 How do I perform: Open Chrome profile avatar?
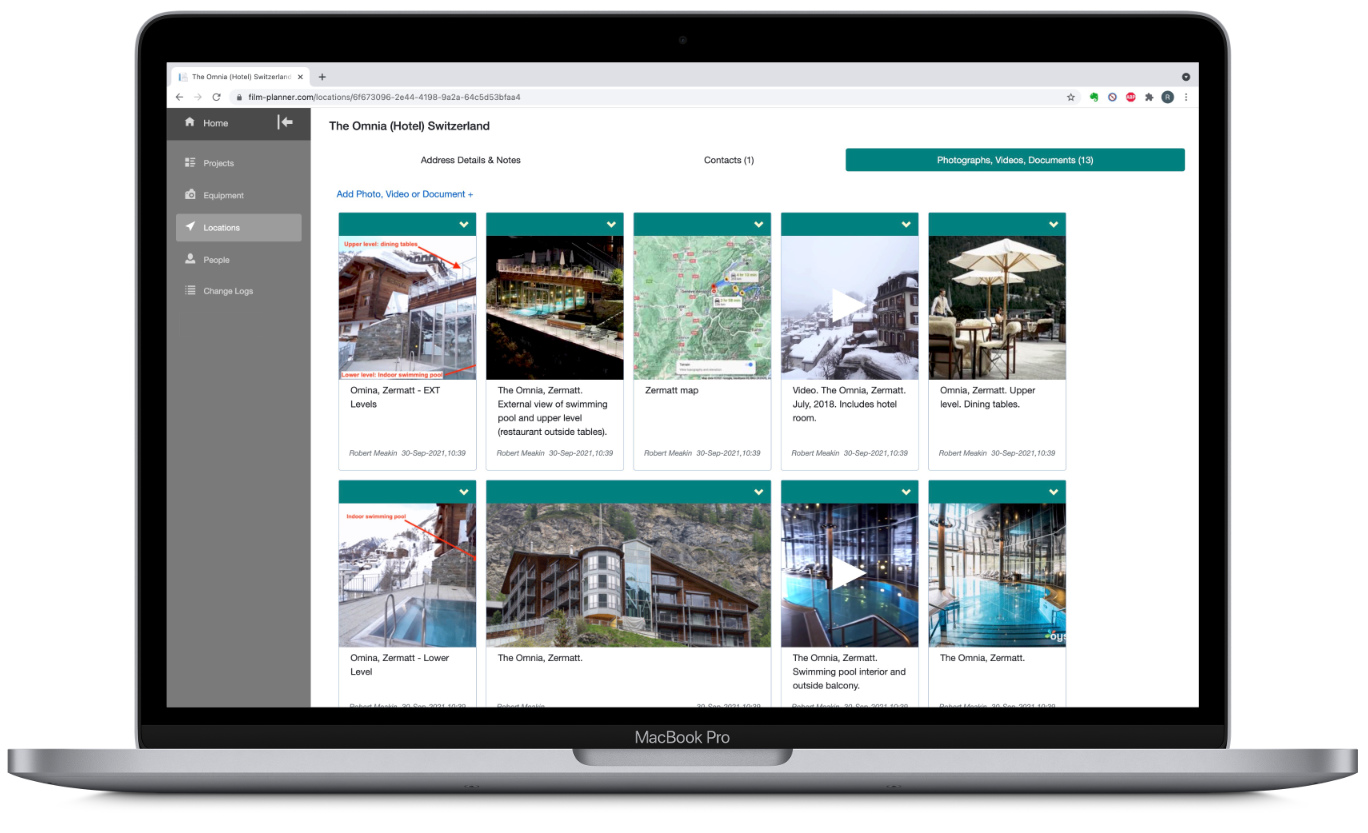(x=1167, y=97)
